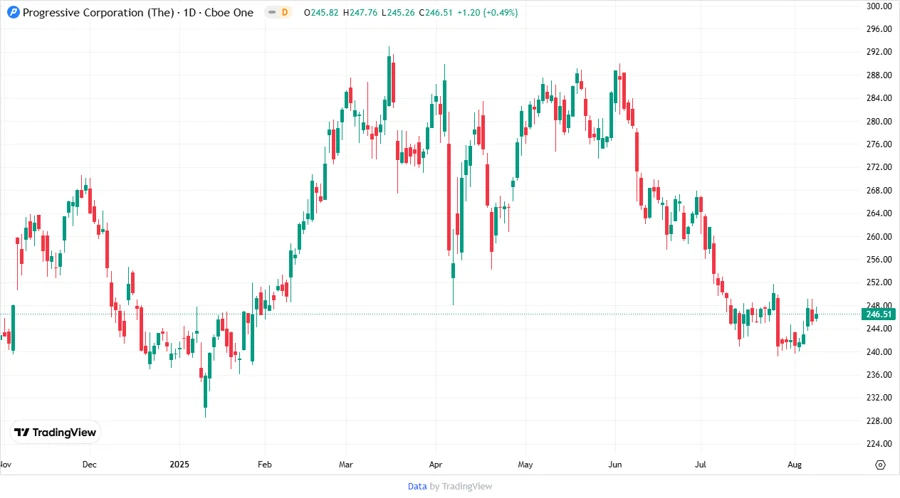Click the 'by TradingView' attribution text
Viewport: 900px width, 498px height.
(461, 486)
